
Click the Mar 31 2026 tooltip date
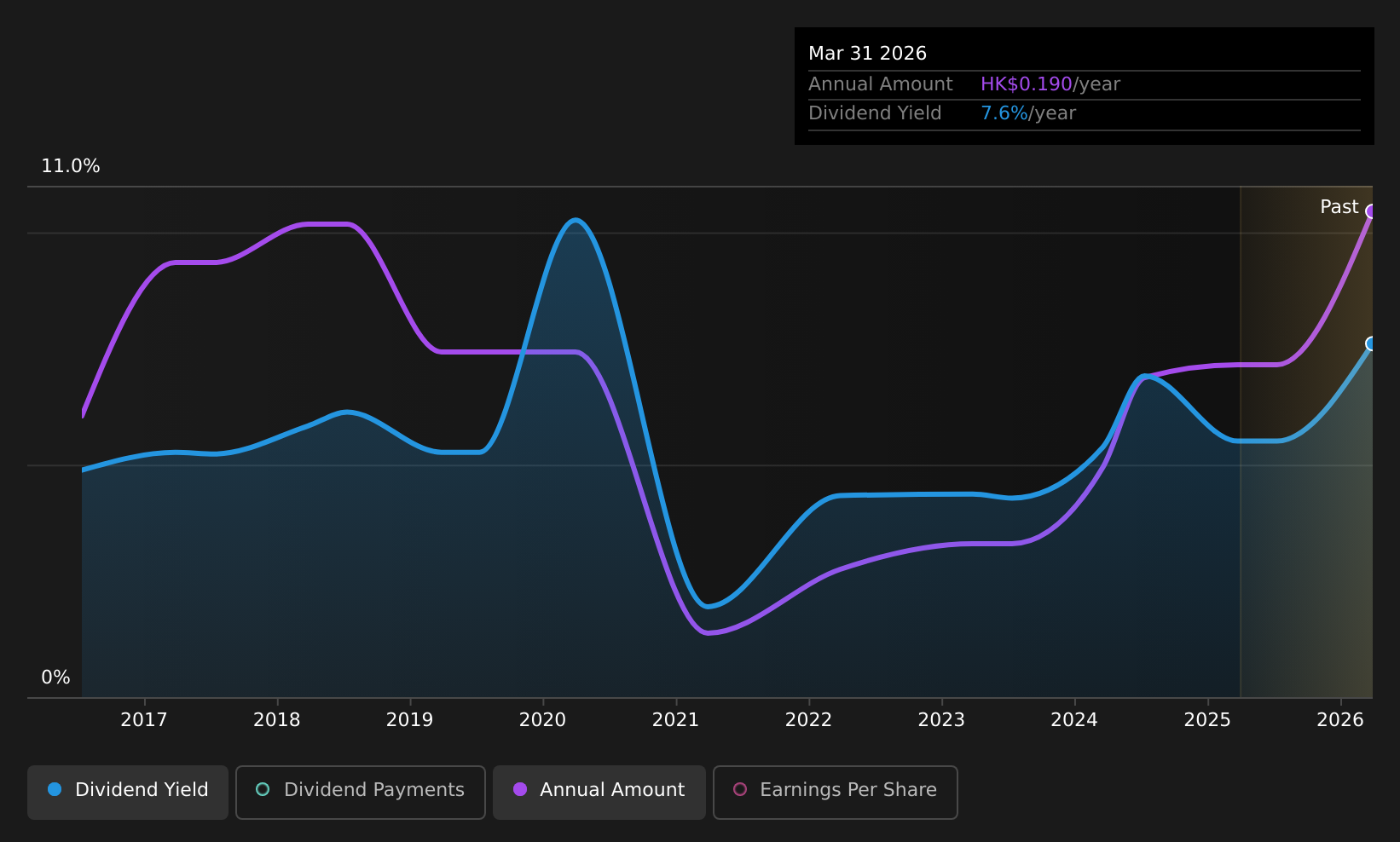[867, 54]
